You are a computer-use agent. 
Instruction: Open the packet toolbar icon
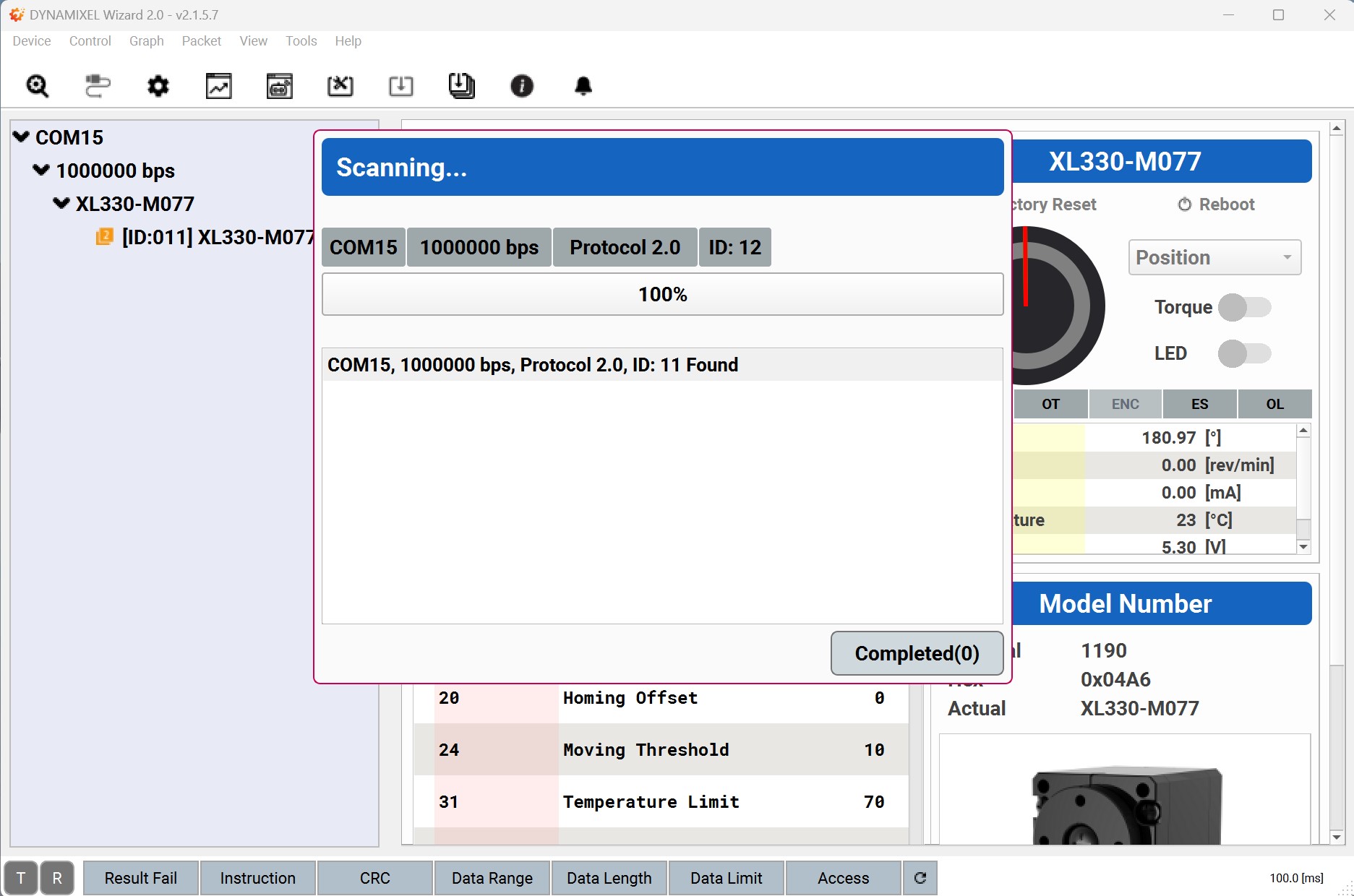279,86
